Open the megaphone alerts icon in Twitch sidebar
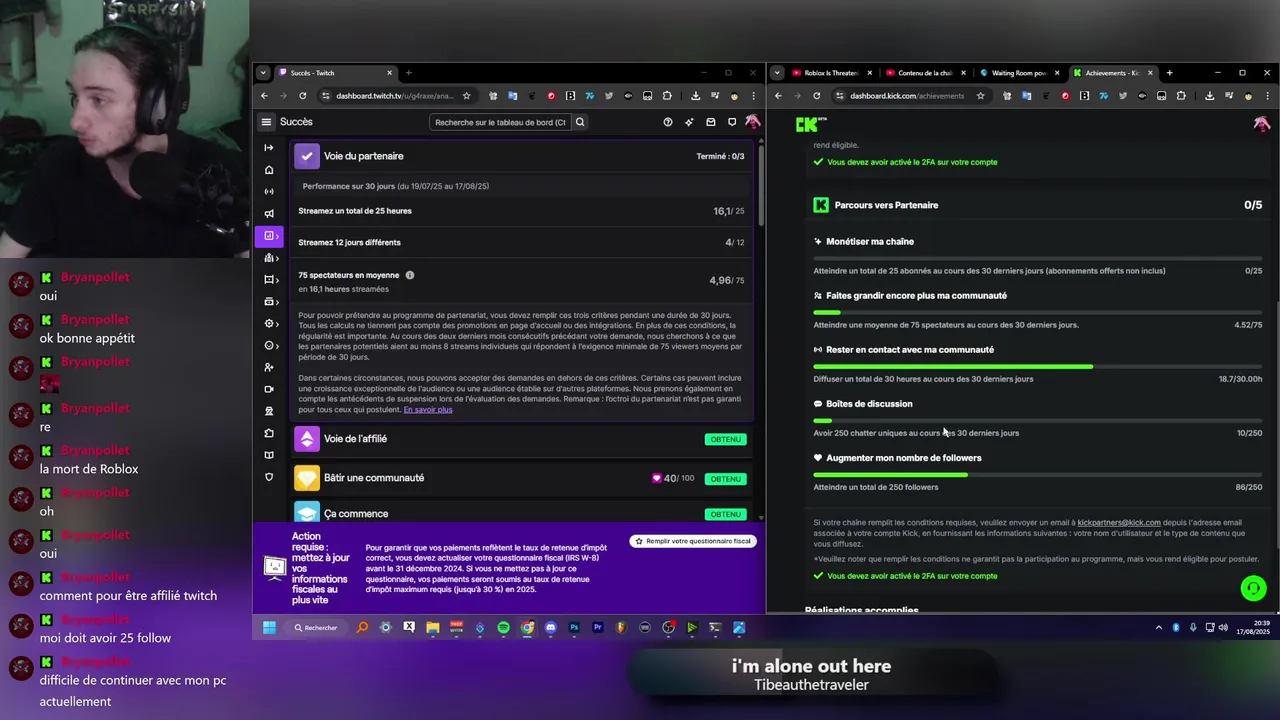The width and height of the screenshot is (1280, 720). click(x=268, y=214)
